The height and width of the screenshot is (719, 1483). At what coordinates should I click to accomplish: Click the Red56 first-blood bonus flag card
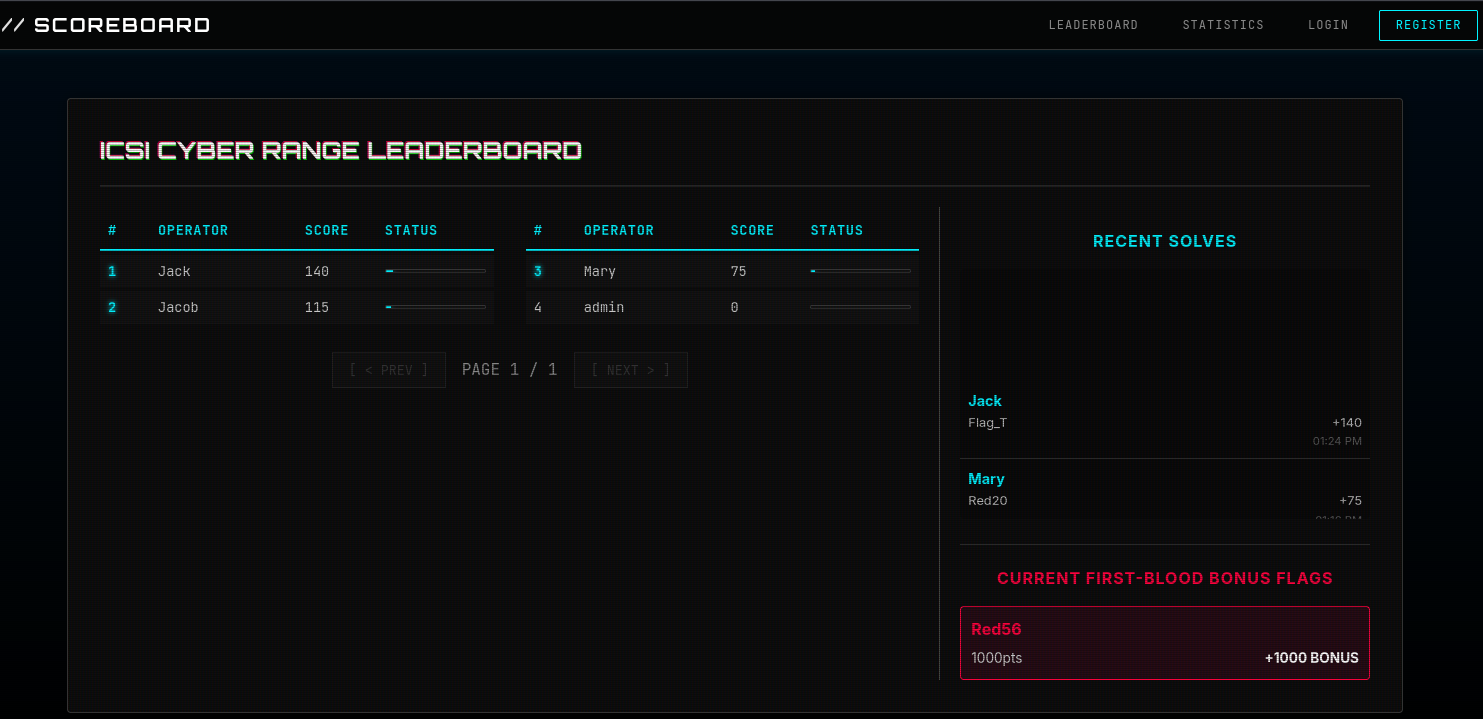tap(1164, 643)
